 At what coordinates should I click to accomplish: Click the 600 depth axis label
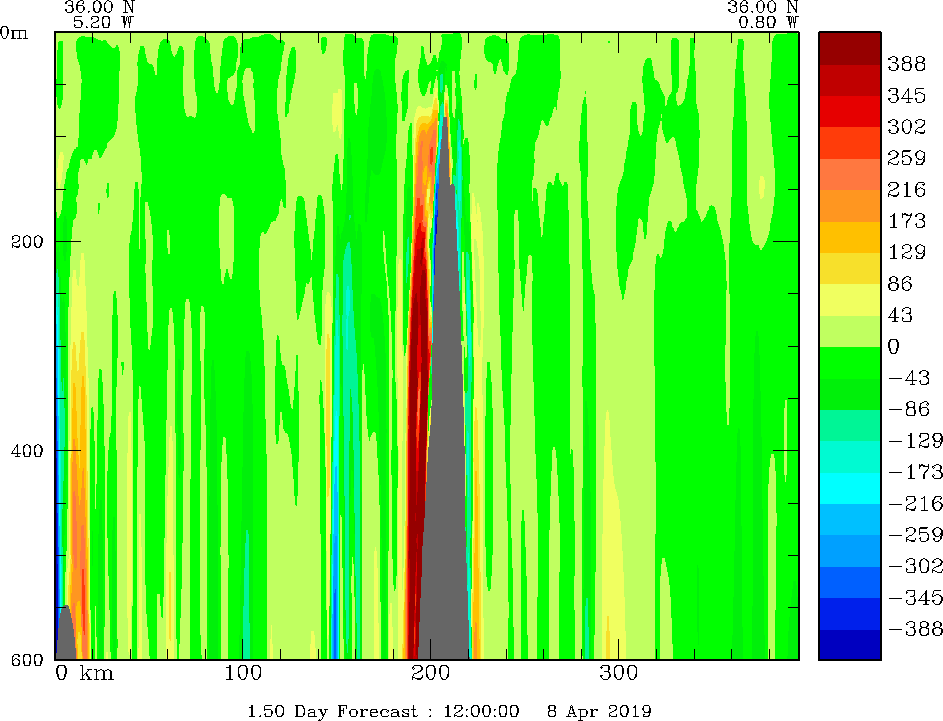click(27, 660)
